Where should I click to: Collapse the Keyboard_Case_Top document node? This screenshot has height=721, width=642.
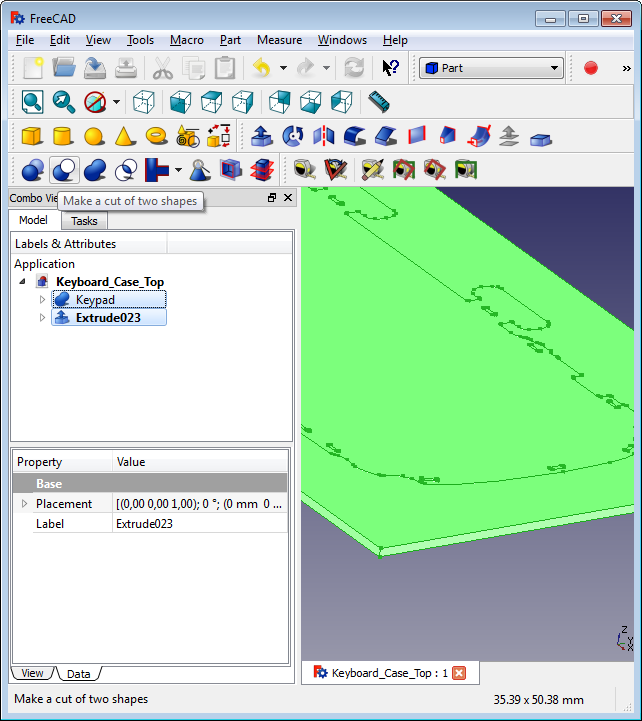pos(22,281)
